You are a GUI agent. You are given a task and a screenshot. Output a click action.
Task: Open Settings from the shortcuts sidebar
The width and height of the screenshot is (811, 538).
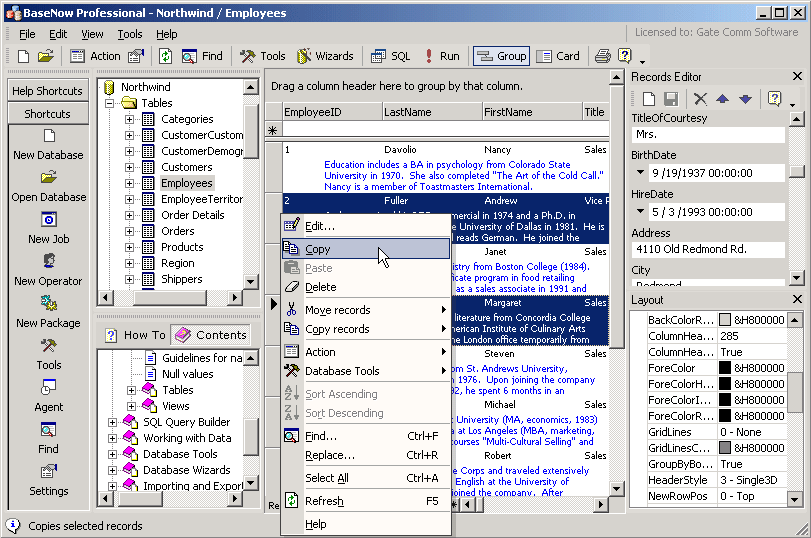tap(48, 471)
